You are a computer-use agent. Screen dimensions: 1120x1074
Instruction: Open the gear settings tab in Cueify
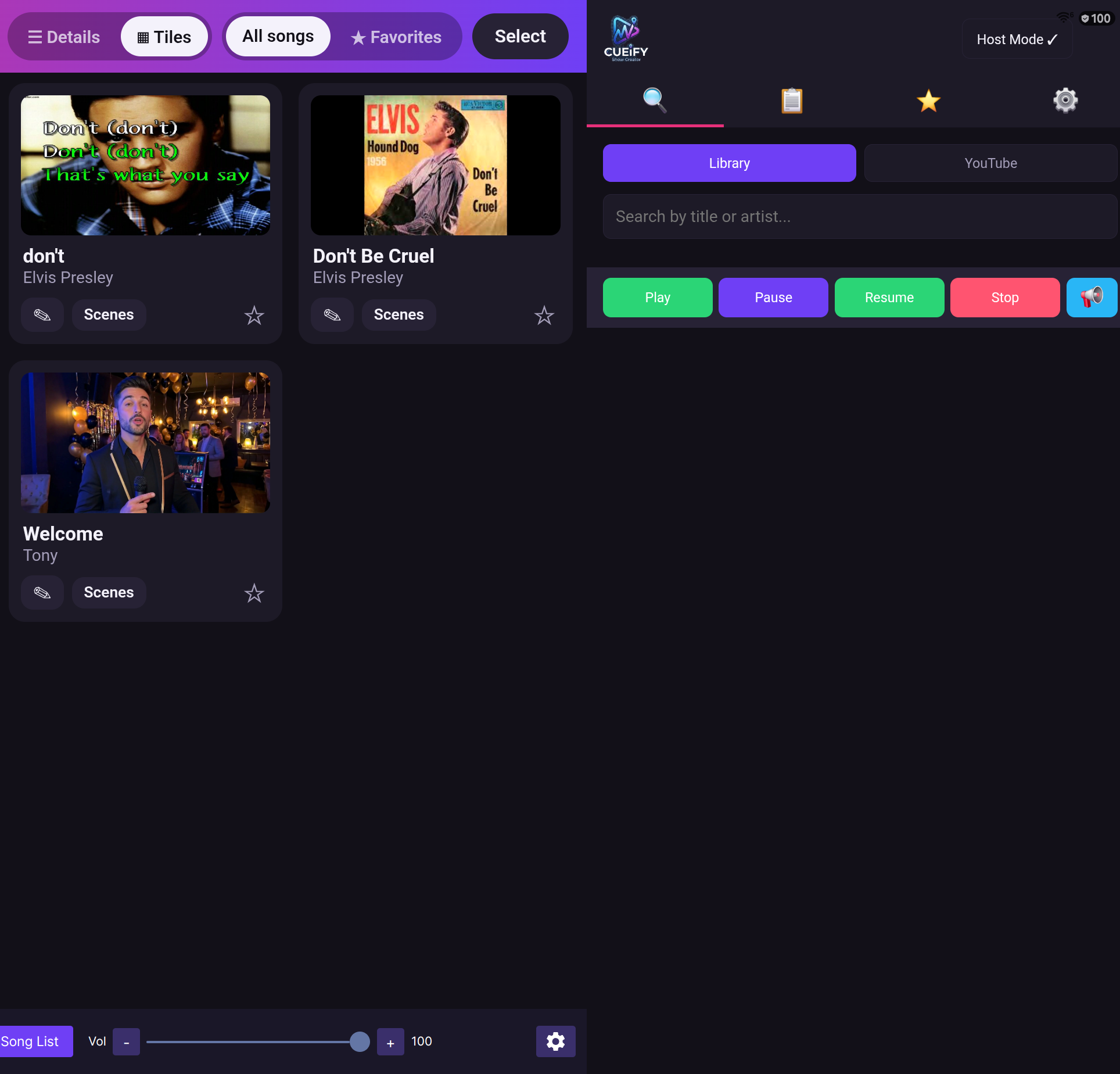tap(1065, 100)
